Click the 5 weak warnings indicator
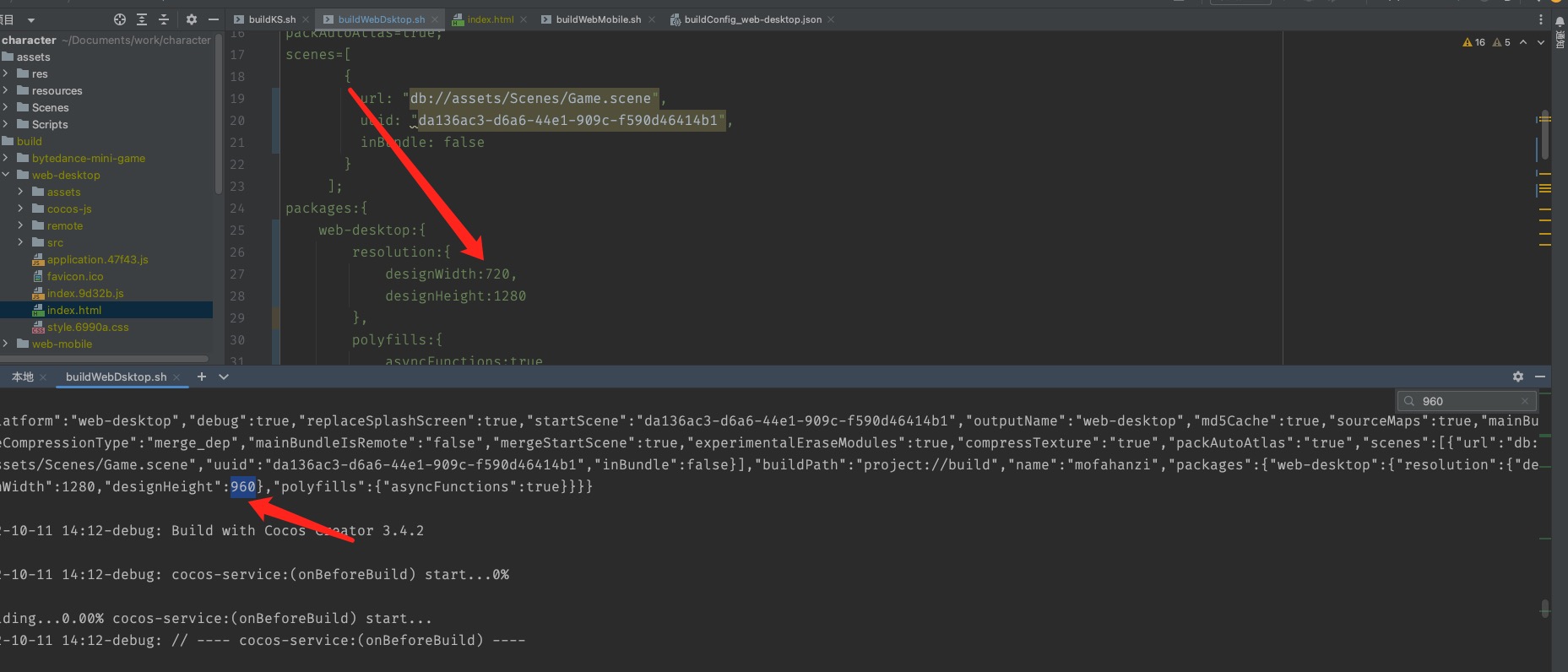 point(1501,42)
